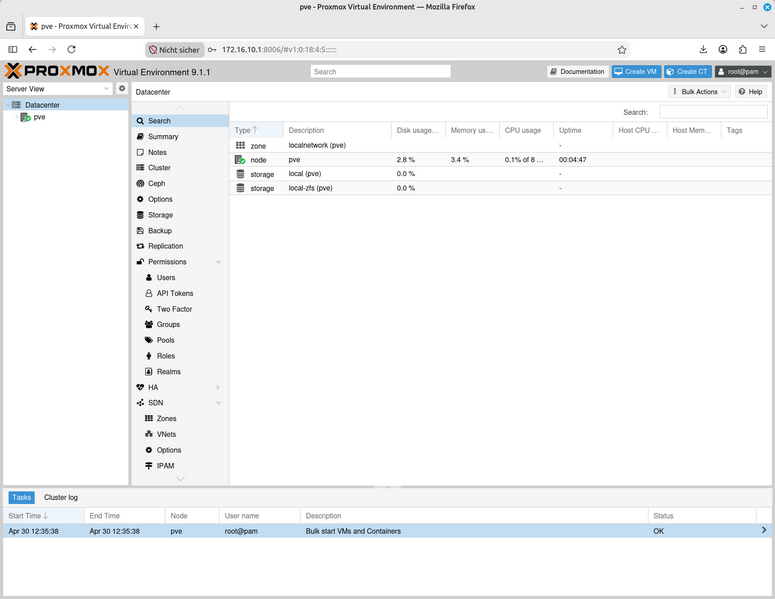Open SDN VNets page
The image size is (775, 599).
click(180, 434)
